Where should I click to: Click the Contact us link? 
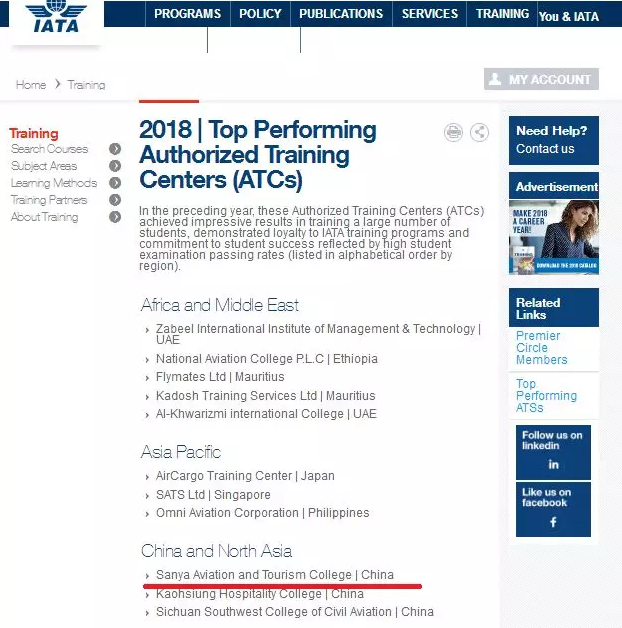pyautogui.click(x=545, y=149)
